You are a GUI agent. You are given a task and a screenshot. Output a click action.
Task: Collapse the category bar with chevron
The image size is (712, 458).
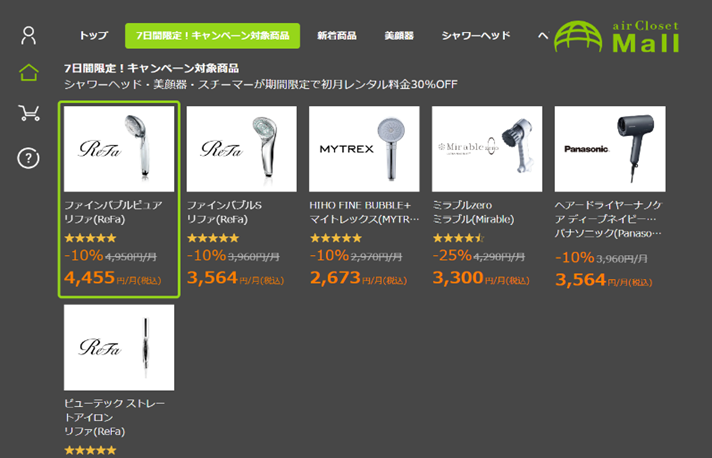(x=543, y=35)
